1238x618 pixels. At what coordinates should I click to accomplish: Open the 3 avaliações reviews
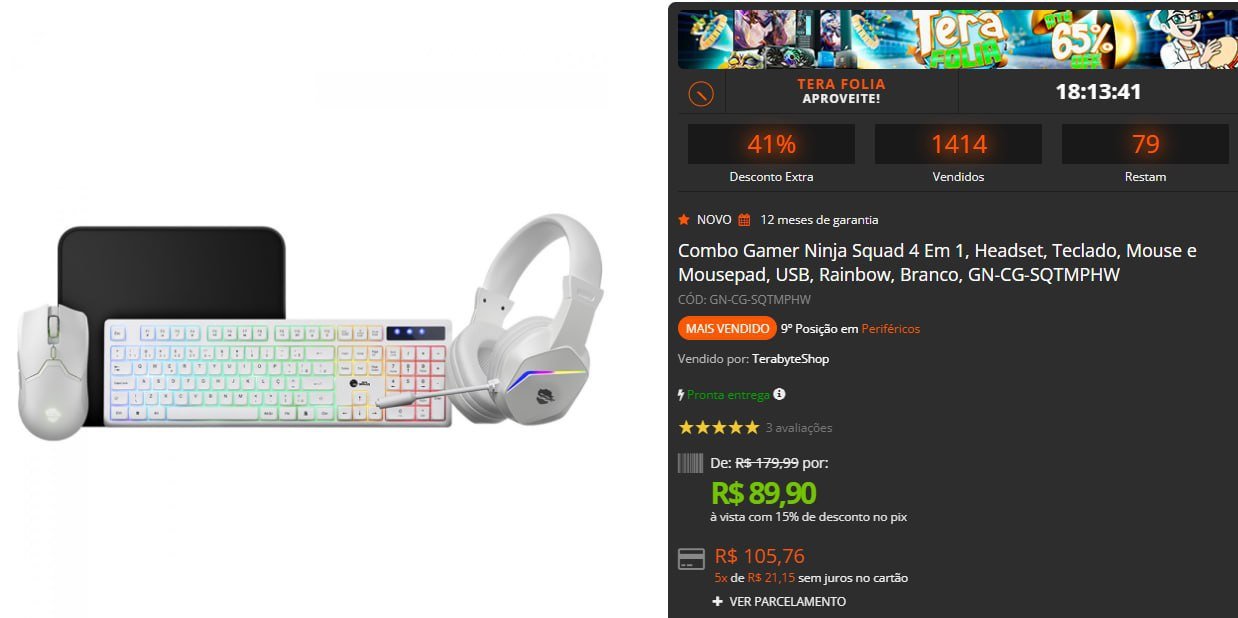(800, 427)
